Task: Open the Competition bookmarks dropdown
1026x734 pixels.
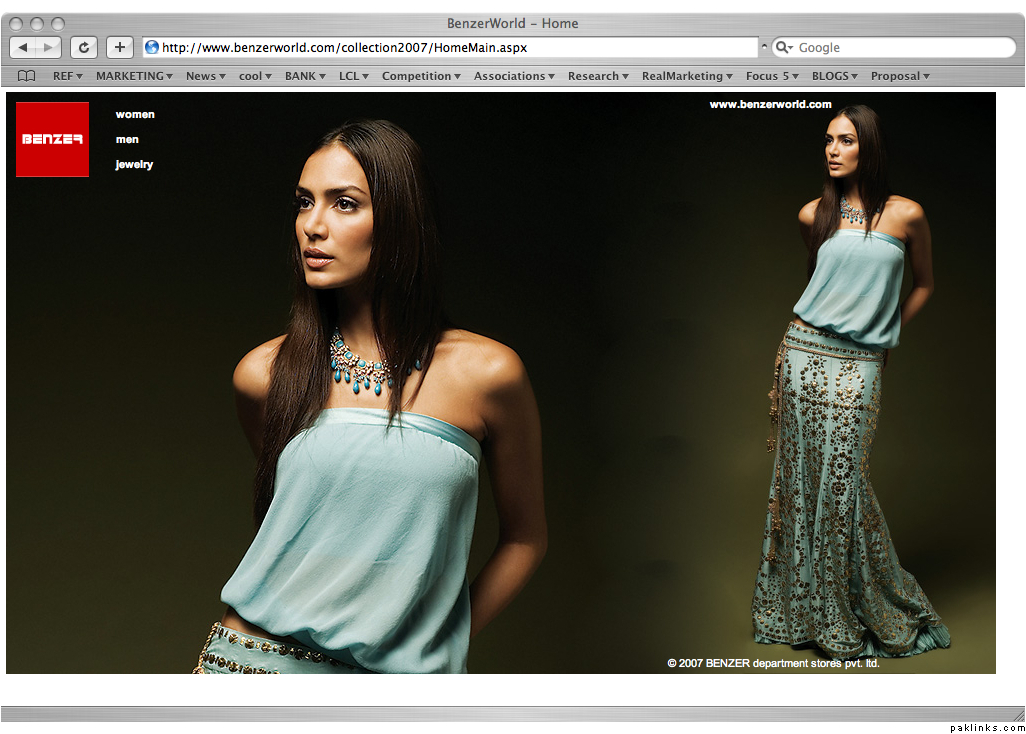Action: point(421,76)
